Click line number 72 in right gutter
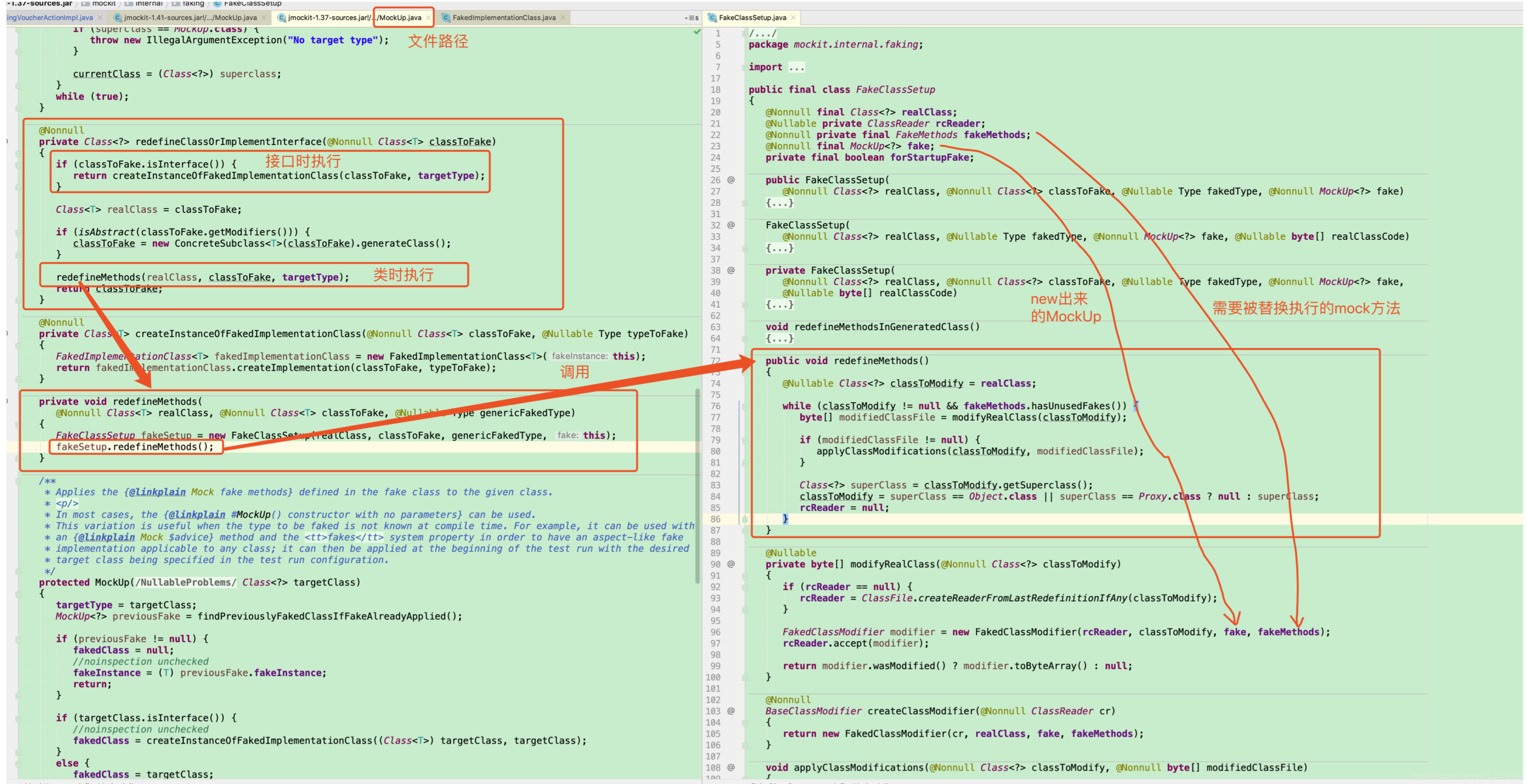 click(x=715, y=361)
